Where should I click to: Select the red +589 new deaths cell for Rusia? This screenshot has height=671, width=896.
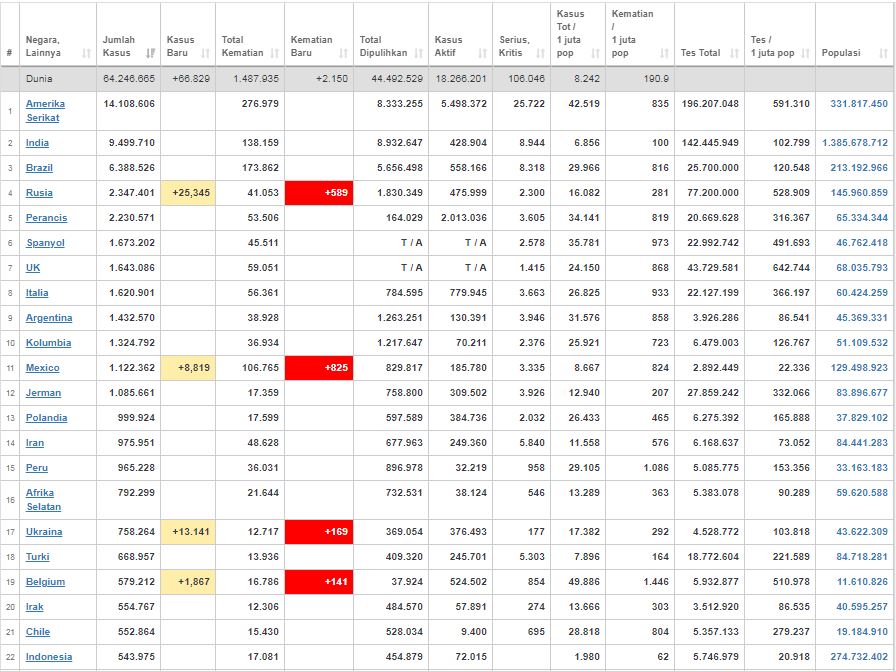coord(319,193)
